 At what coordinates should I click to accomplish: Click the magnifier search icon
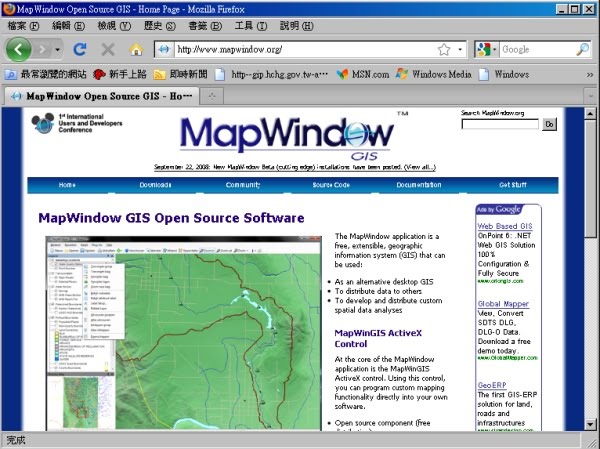click(583, 49)
